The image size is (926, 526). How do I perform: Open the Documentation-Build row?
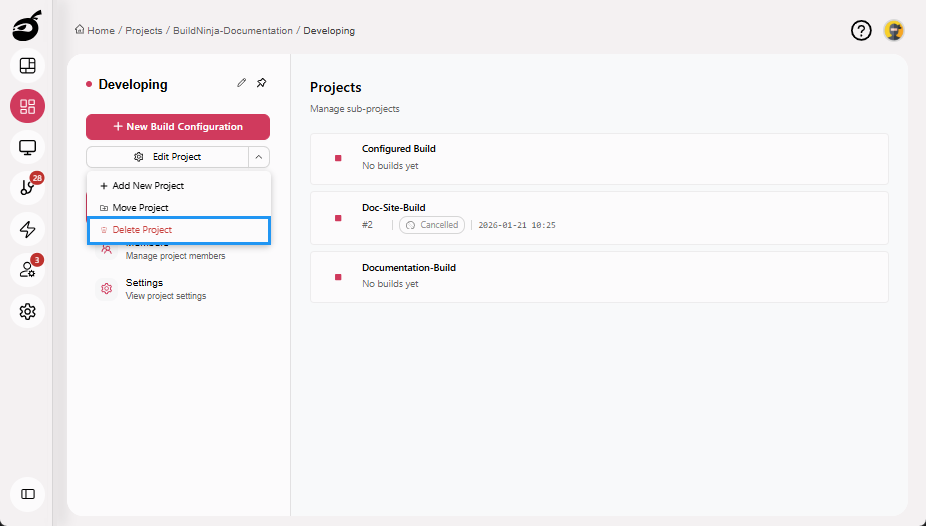pos(599,277)
